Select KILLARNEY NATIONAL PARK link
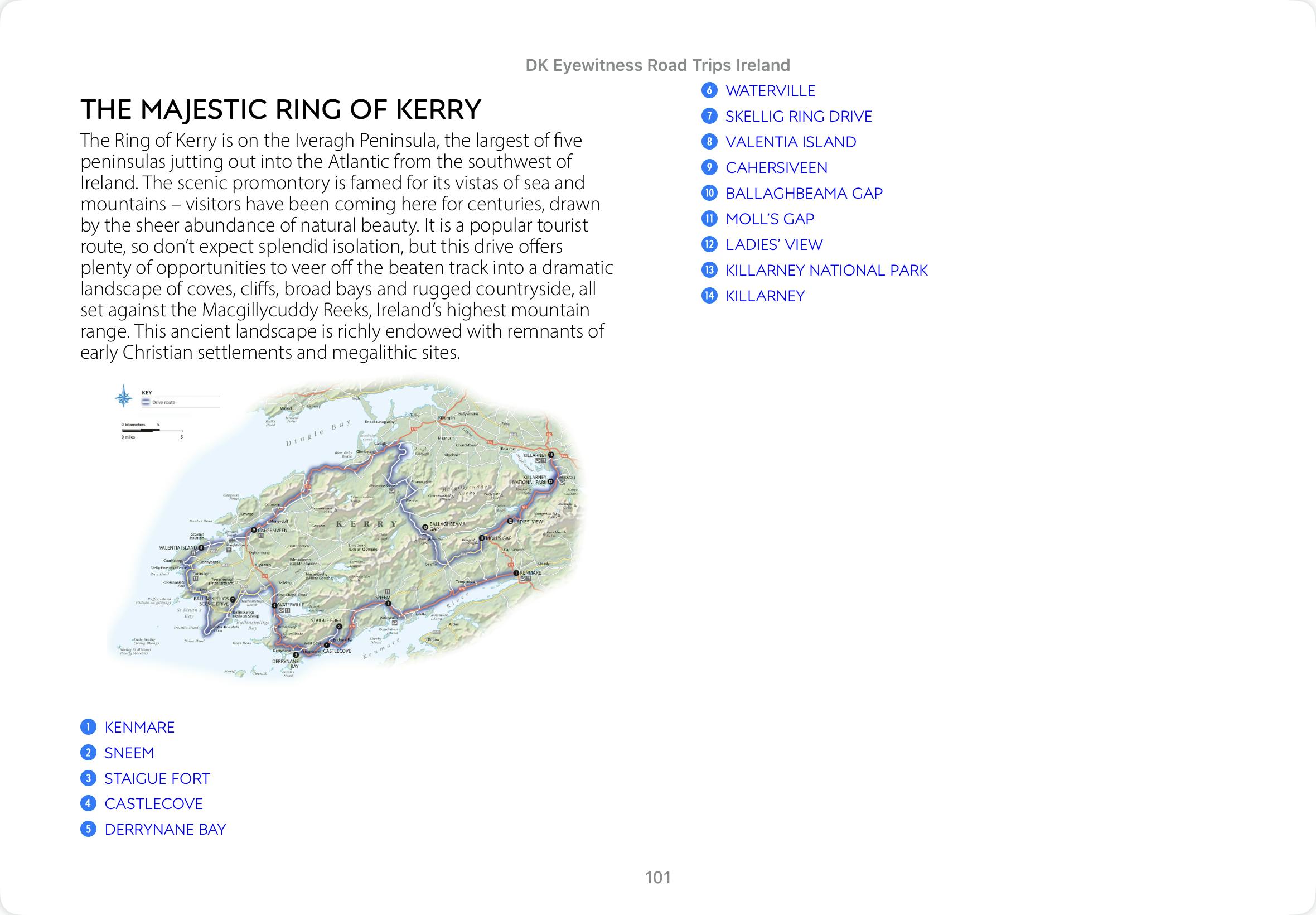1316x915 pixels. (826, 271)
